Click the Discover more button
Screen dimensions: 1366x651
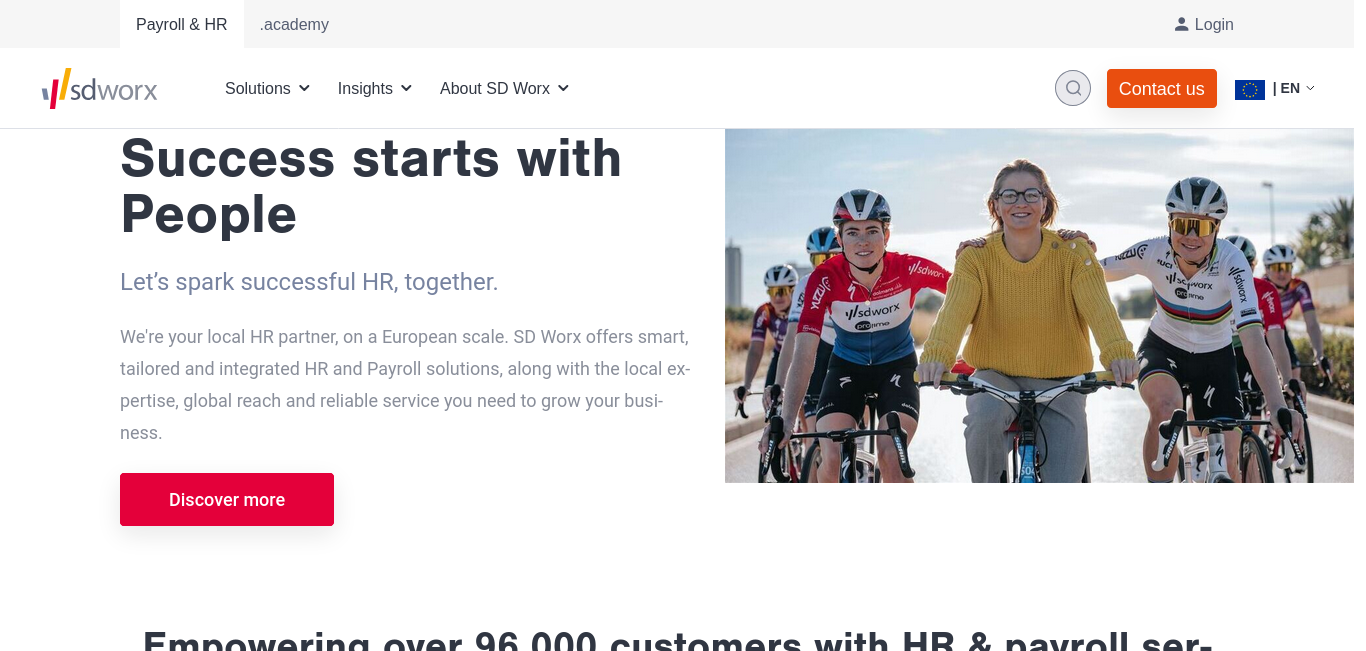pyautogui.click(x=227, y=499)
